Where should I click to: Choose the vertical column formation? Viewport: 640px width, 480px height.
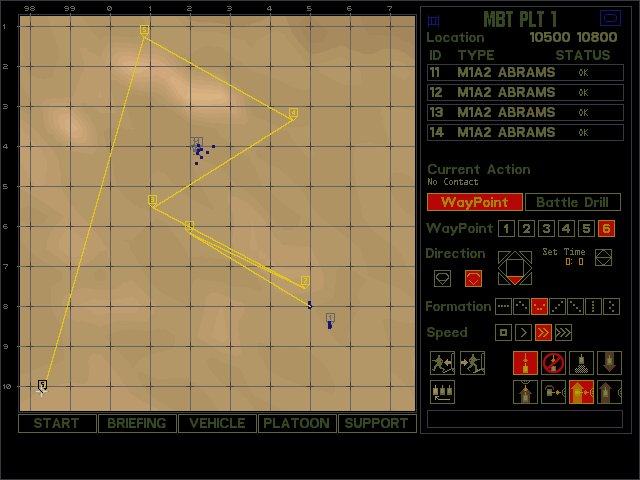click(594, 307)
